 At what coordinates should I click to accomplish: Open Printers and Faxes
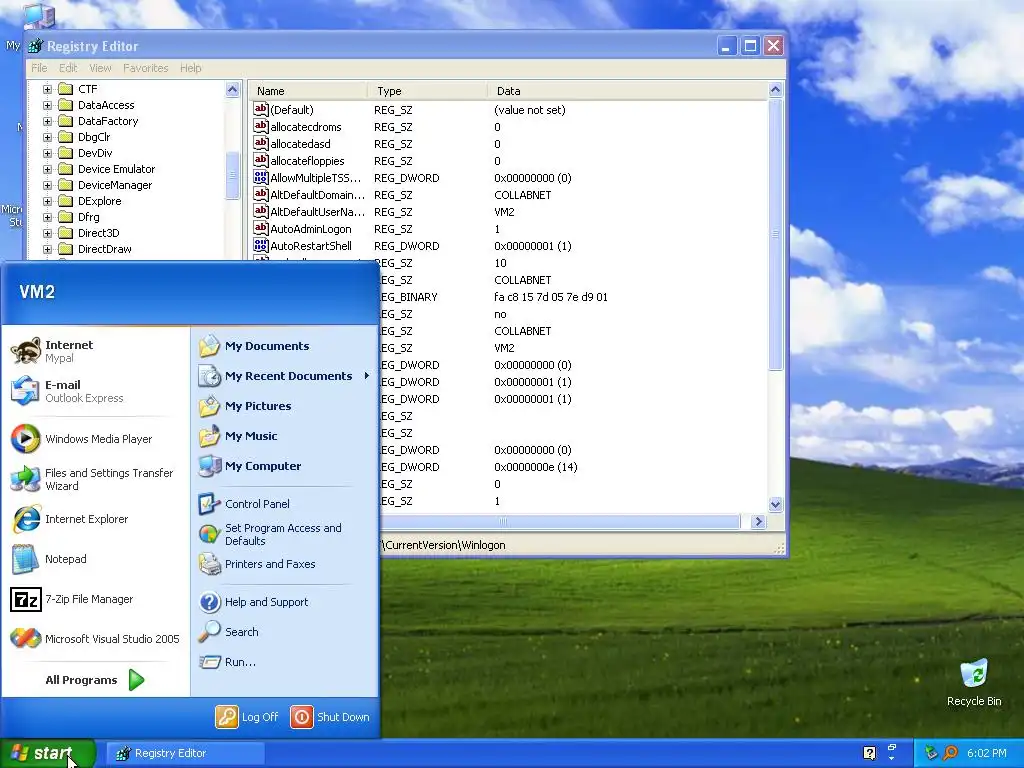pos(257,564)
